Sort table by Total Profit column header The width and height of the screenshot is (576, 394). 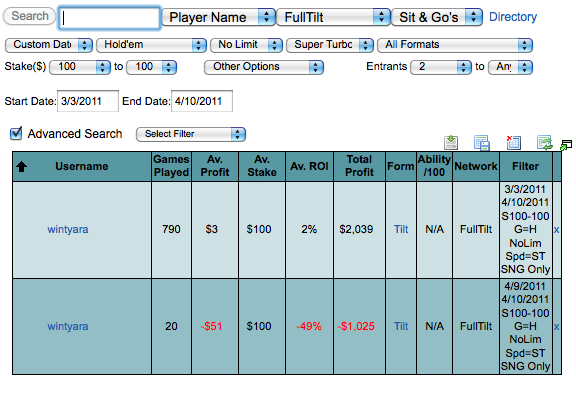[x=359, y=166]
